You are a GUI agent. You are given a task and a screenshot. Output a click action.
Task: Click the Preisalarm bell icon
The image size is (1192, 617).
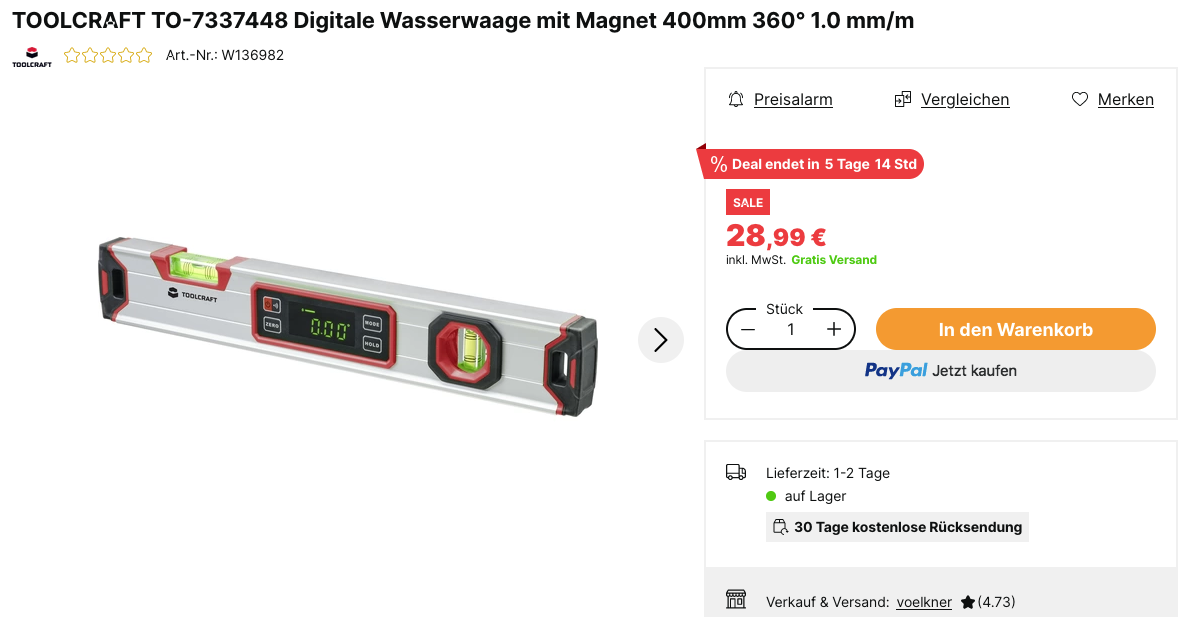click(735, 100)
